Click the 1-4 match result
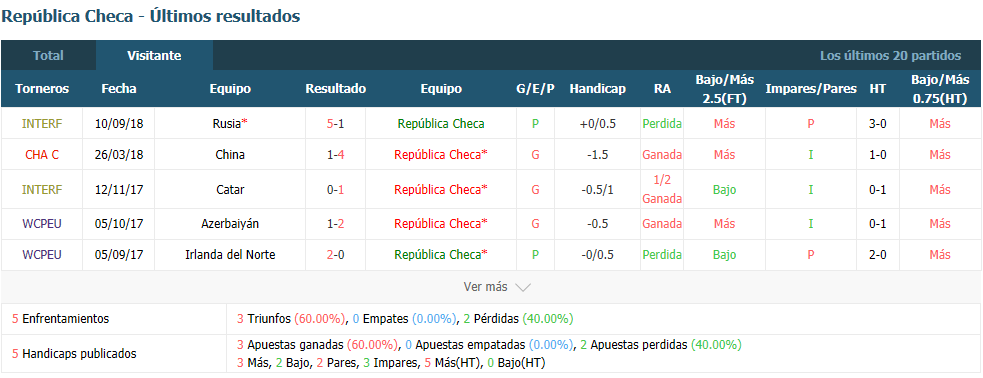Image resolution: width=983 pixels, height=378 pixels. 335,154
